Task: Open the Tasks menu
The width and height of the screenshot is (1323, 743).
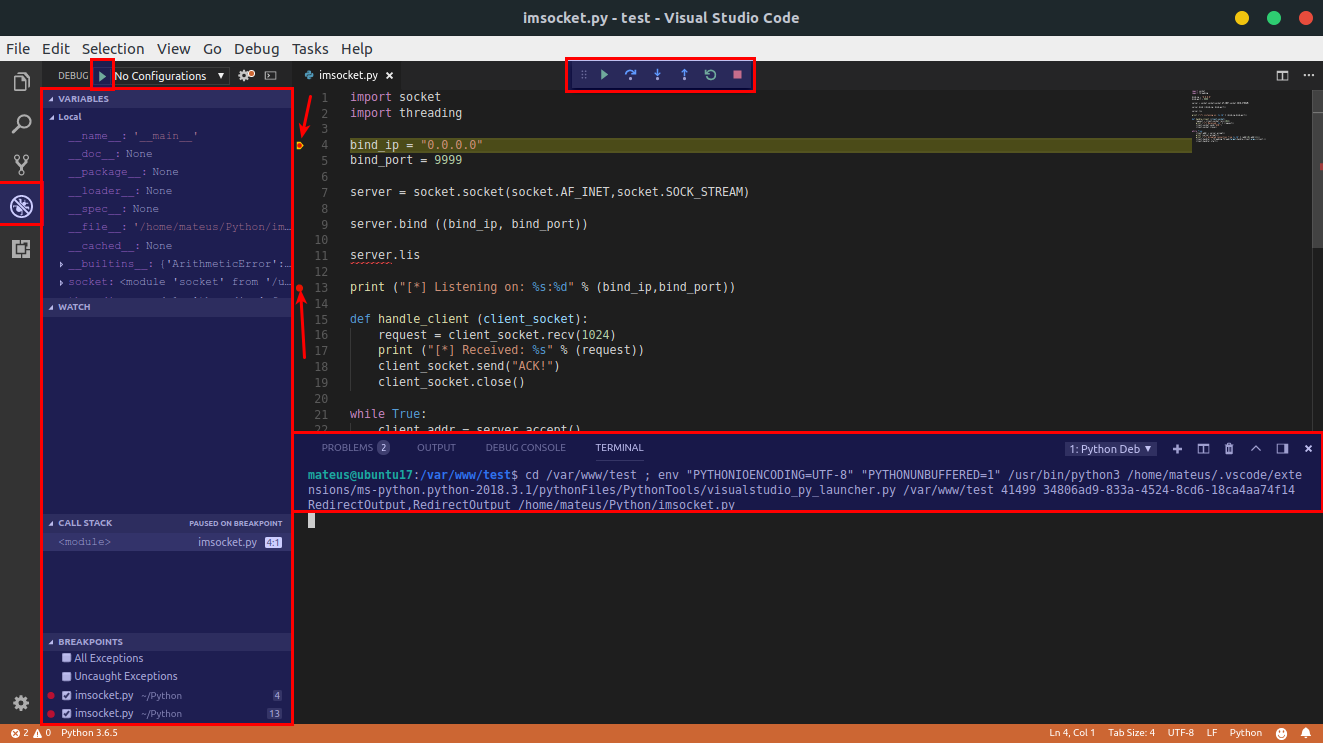Action: point(310,49)
